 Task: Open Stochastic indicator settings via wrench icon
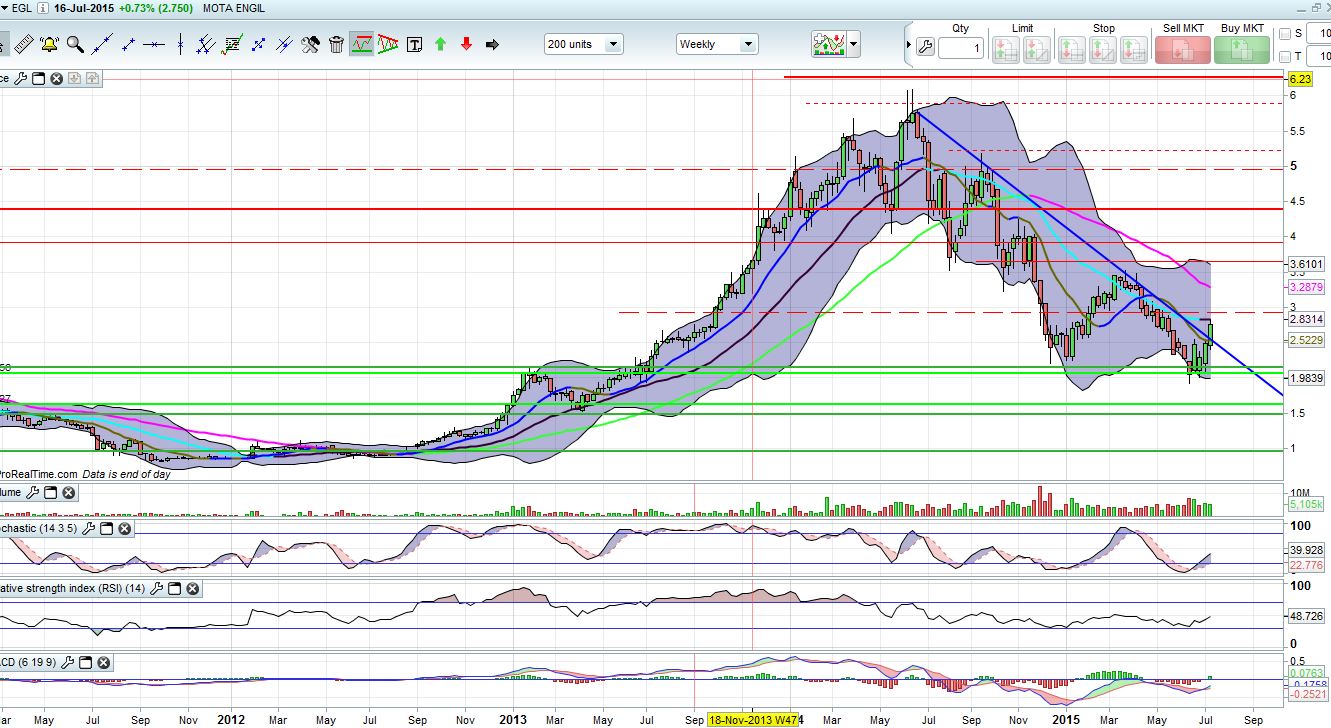88,528
